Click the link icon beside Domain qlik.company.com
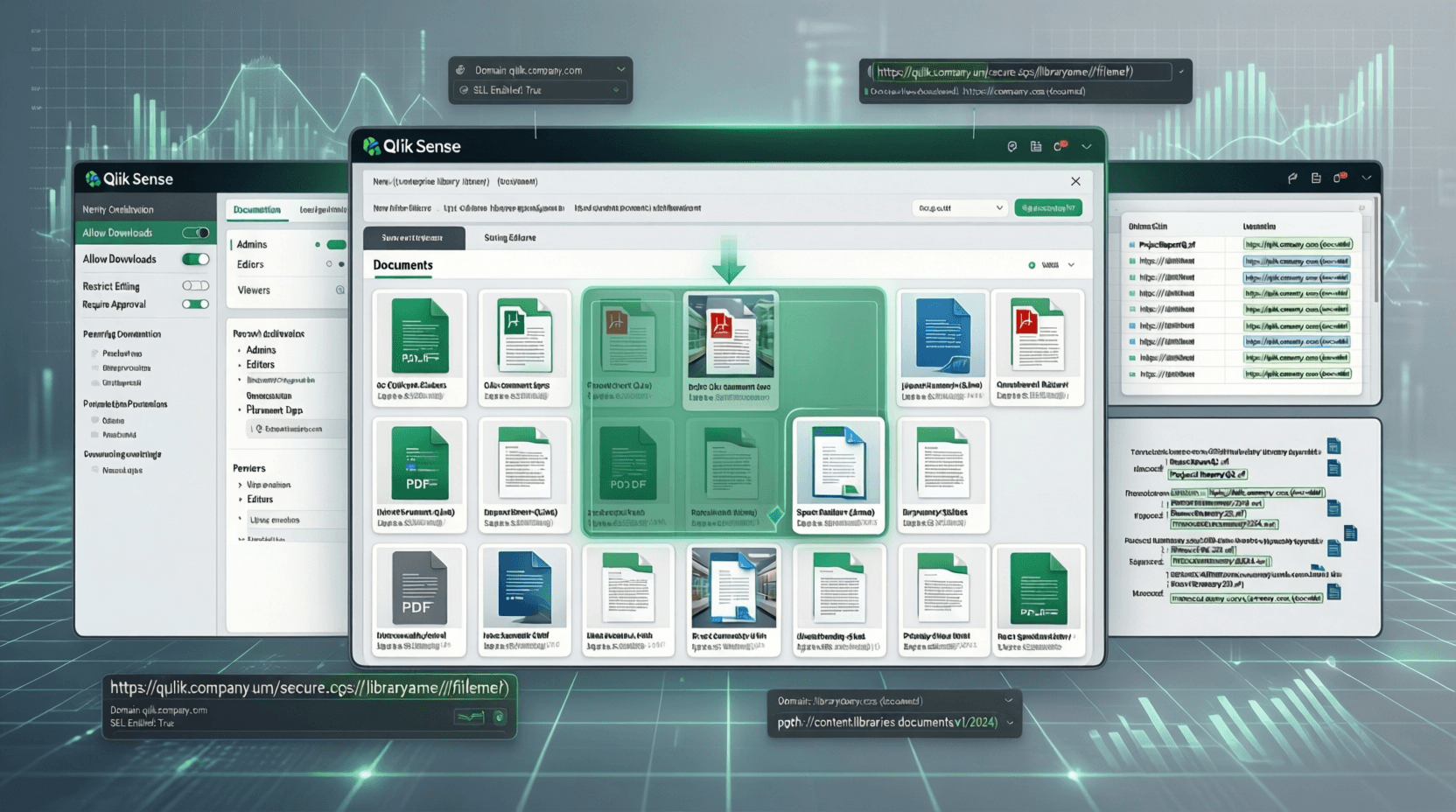 [x=461, y=70]
